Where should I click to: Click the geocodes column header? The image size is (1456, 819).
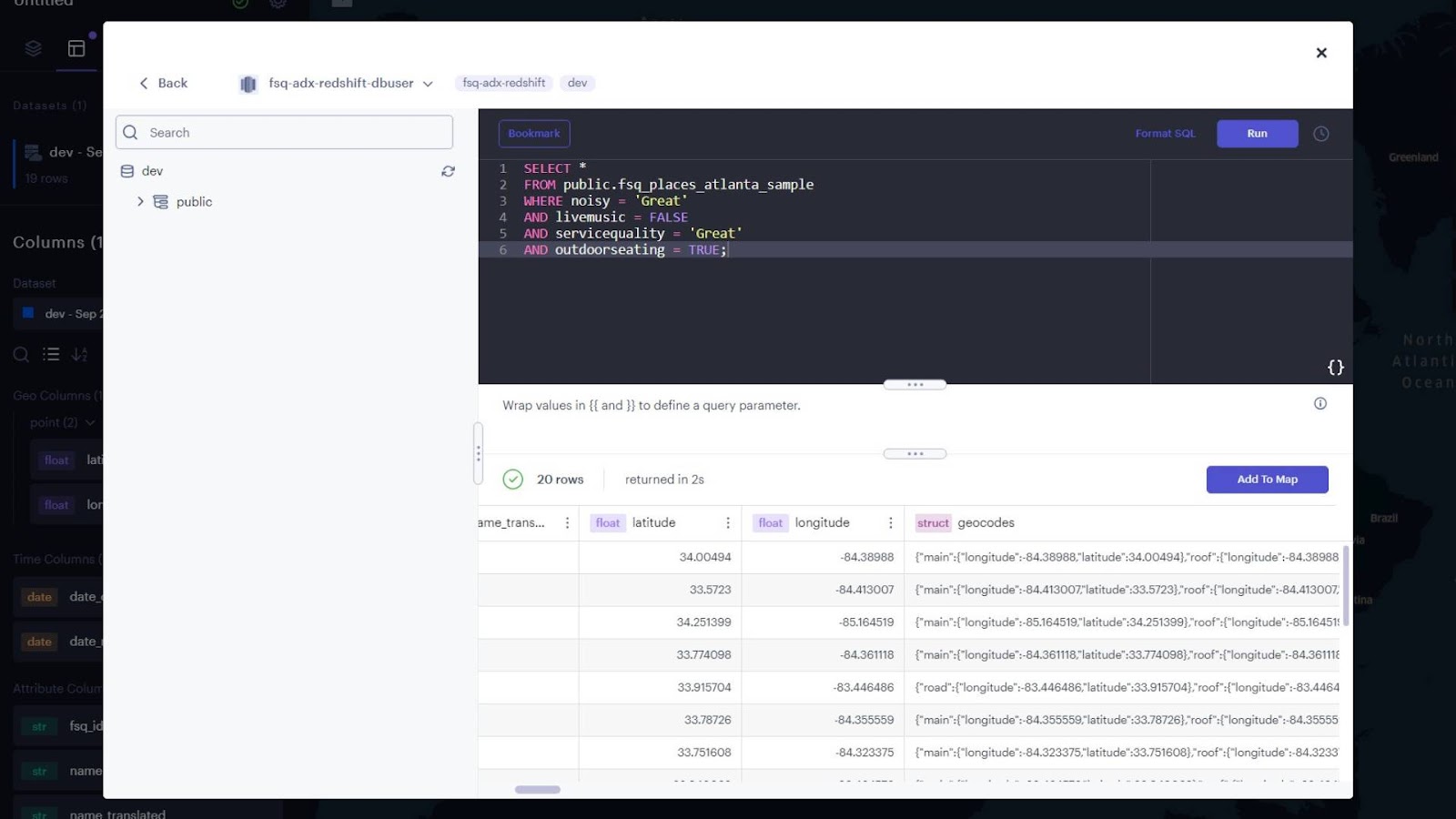pyautogui.click(x=986, y=522)
